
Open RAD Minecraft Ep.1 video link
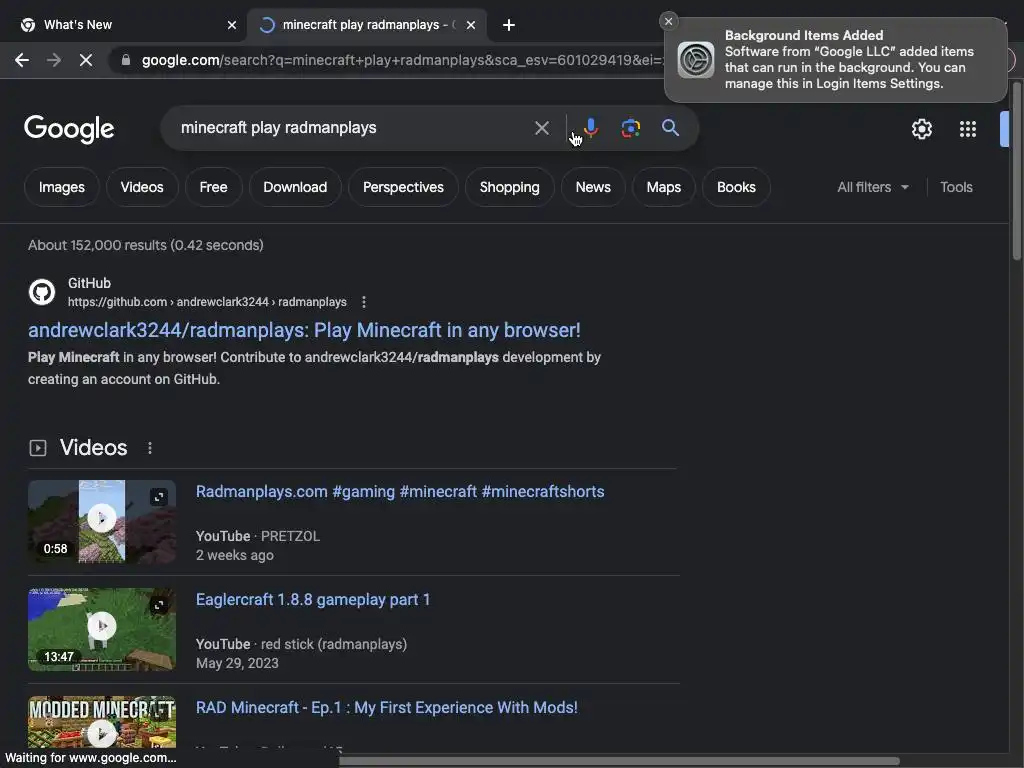(387, 708)
